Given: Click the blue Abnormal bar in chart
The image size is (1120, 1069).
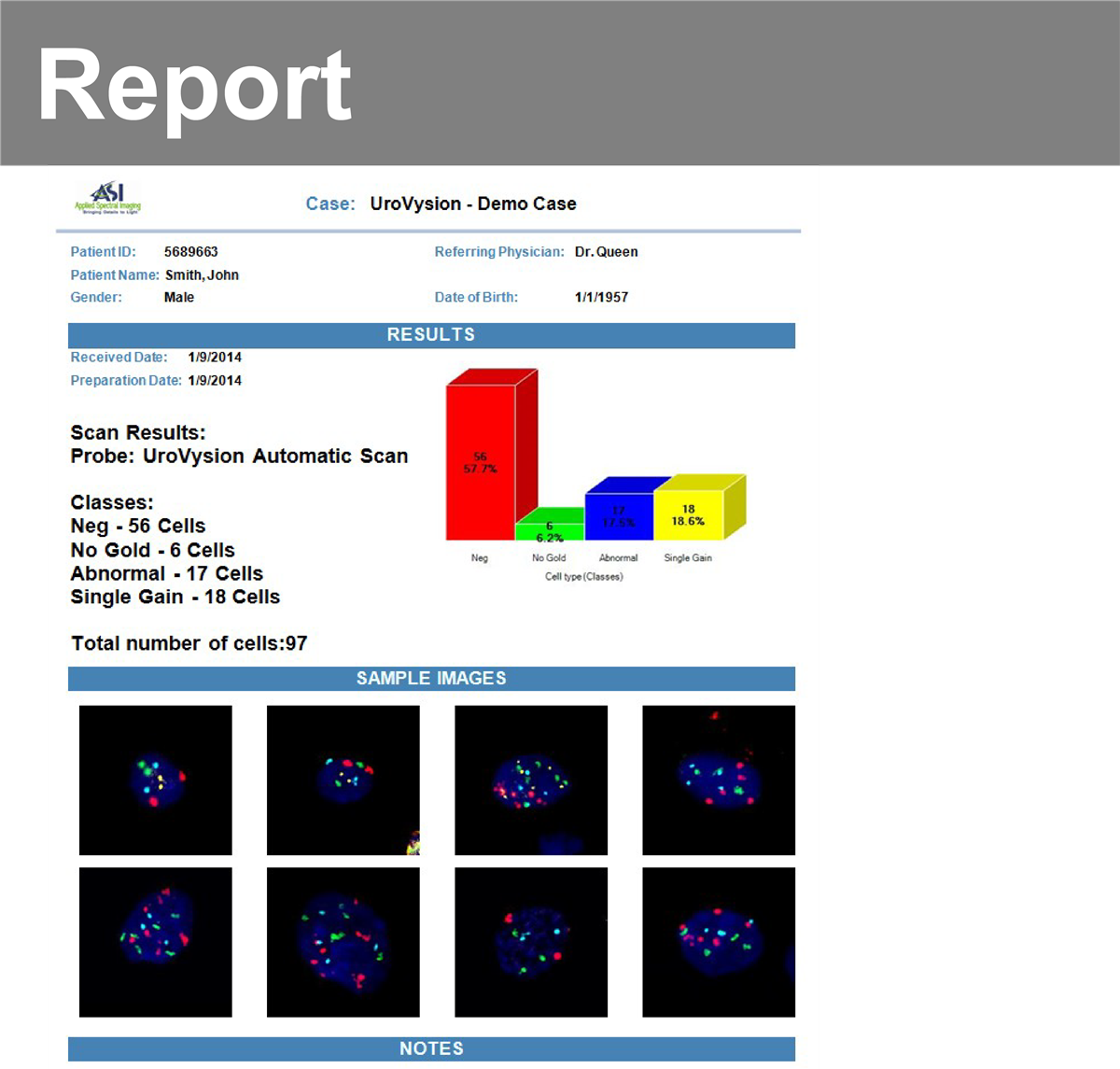Looking at the screenshot, I should point(619,509).
